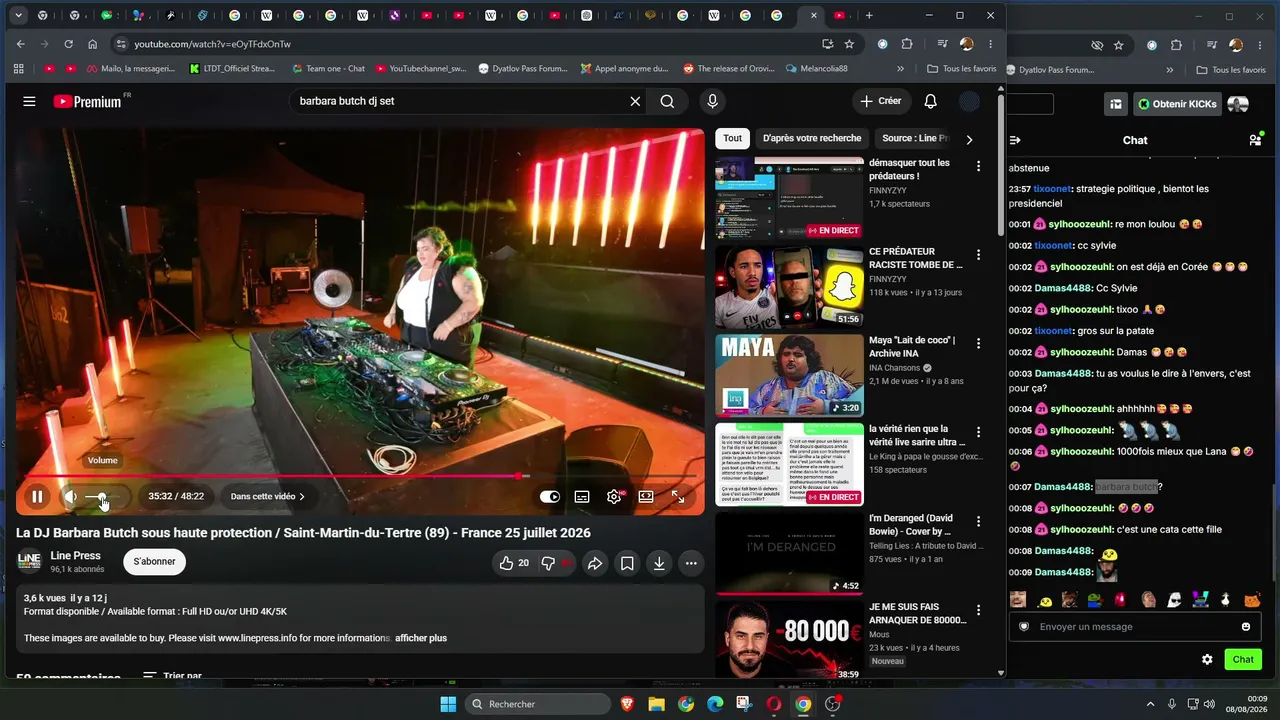Expand the 'Dans cette vidéo' chapters chip
The image size is (1280, 720).
(x=268, y=496)
